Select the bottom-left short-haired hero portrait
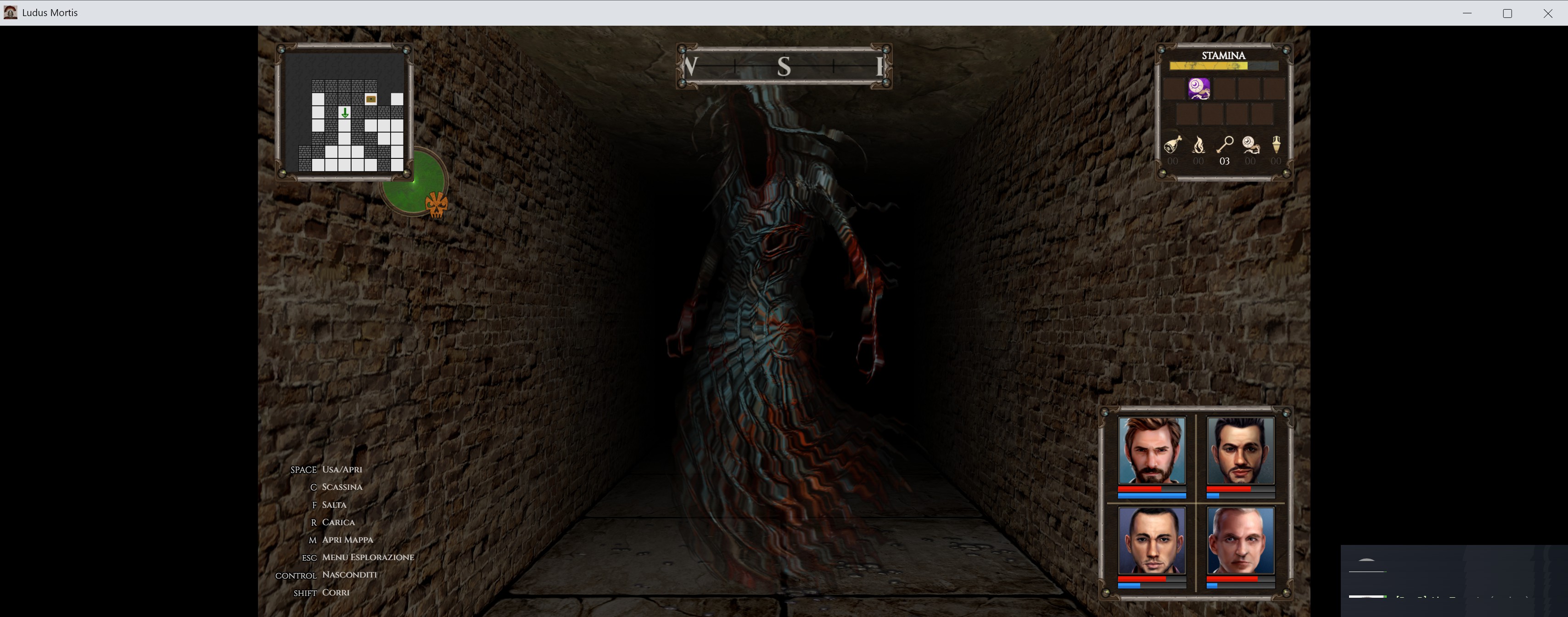 [x=1152, y=541]
